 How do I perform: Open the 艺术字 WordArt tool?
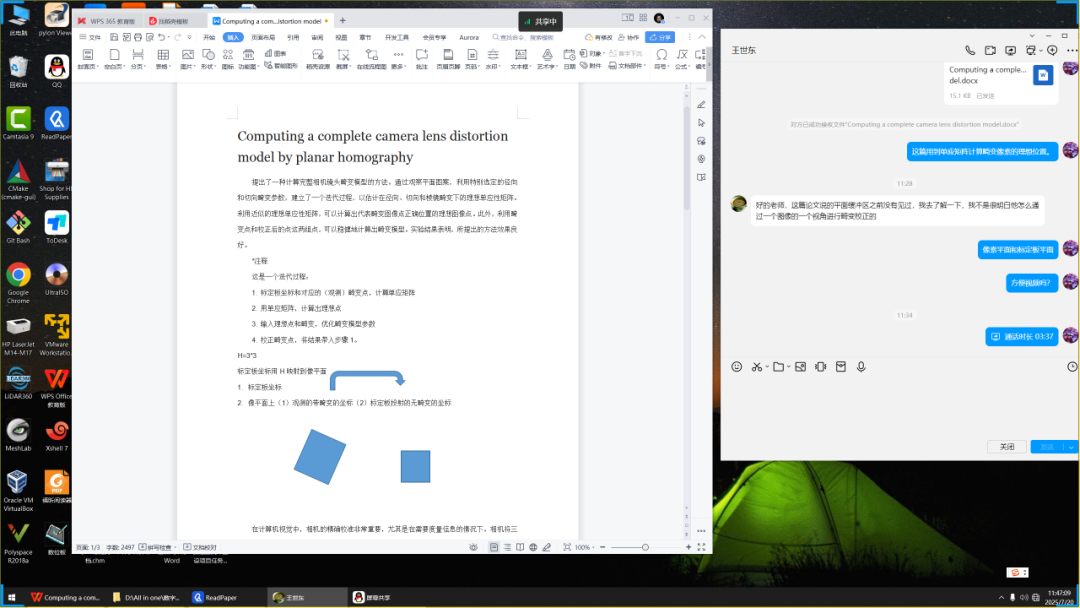[x=547, y=59]
